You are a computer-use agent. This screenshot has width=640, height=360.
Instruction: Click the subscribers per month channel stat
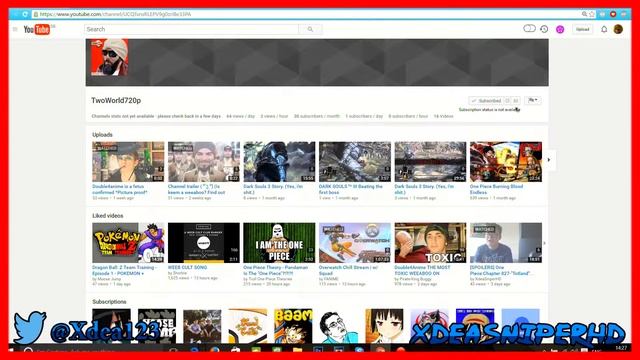click(x=317, y=116)
